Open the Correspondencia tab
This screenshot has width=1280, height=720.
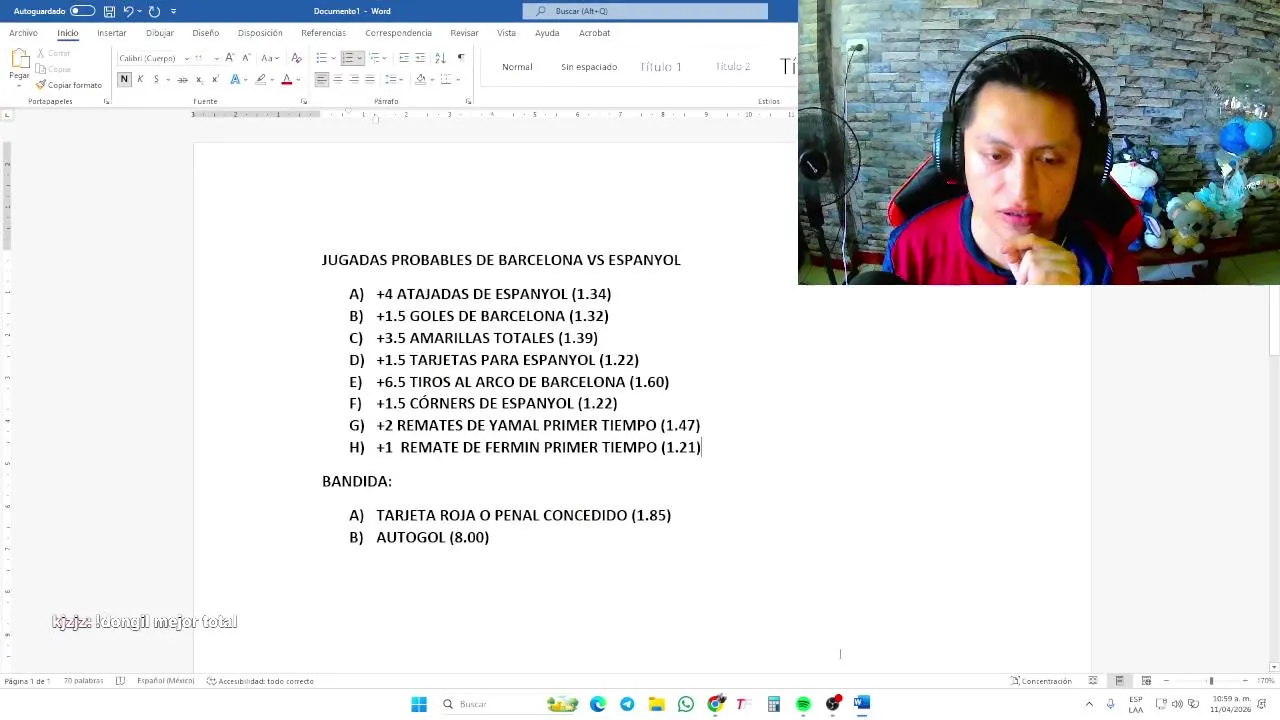(x=398, y=33)
